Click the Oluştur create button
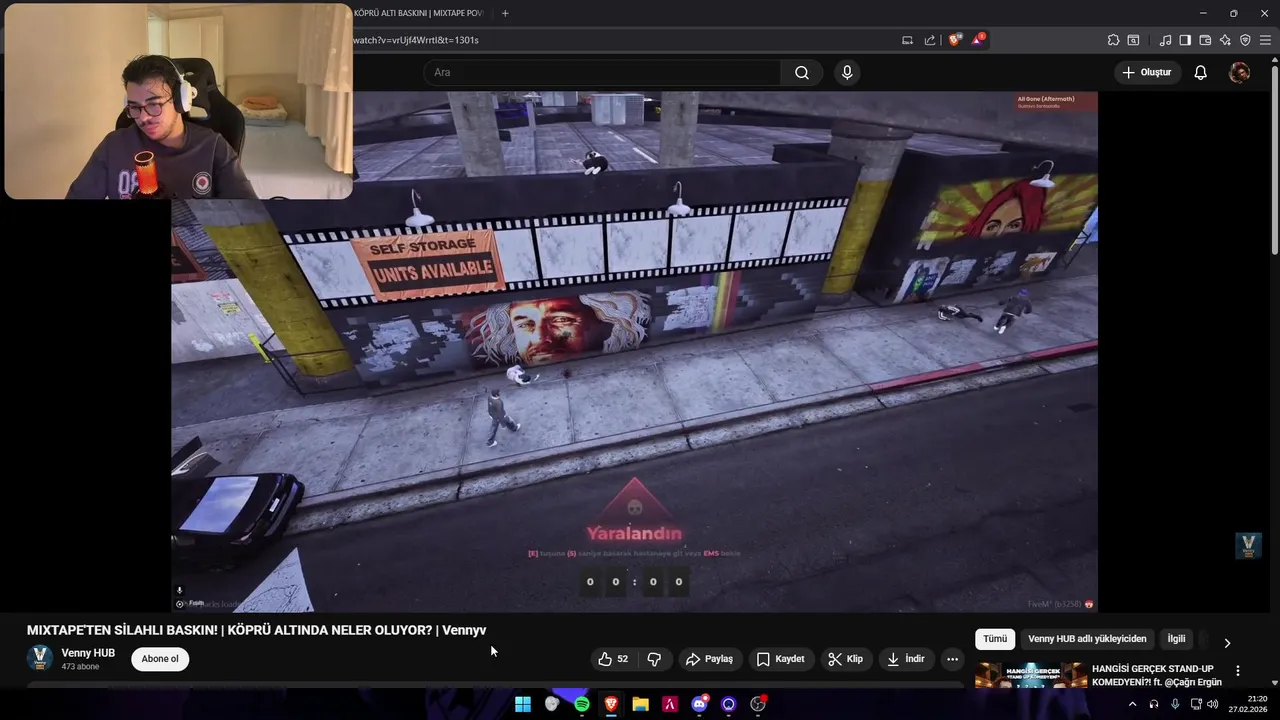The image size is (1280, 720). 1147,72
